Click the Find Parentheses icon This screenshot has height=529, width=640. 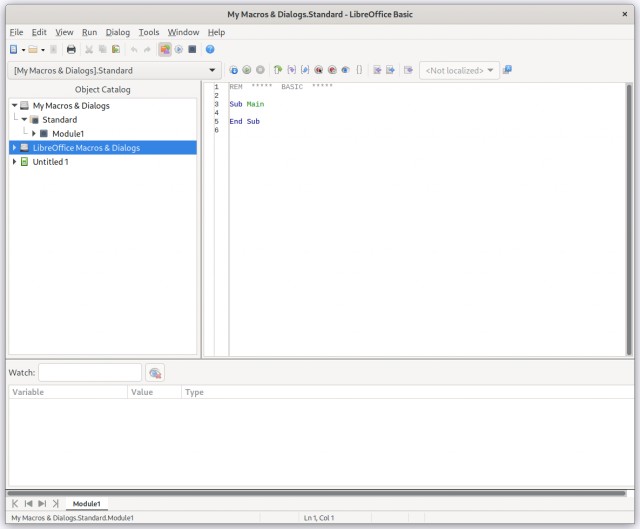click(x=359, y=70)
